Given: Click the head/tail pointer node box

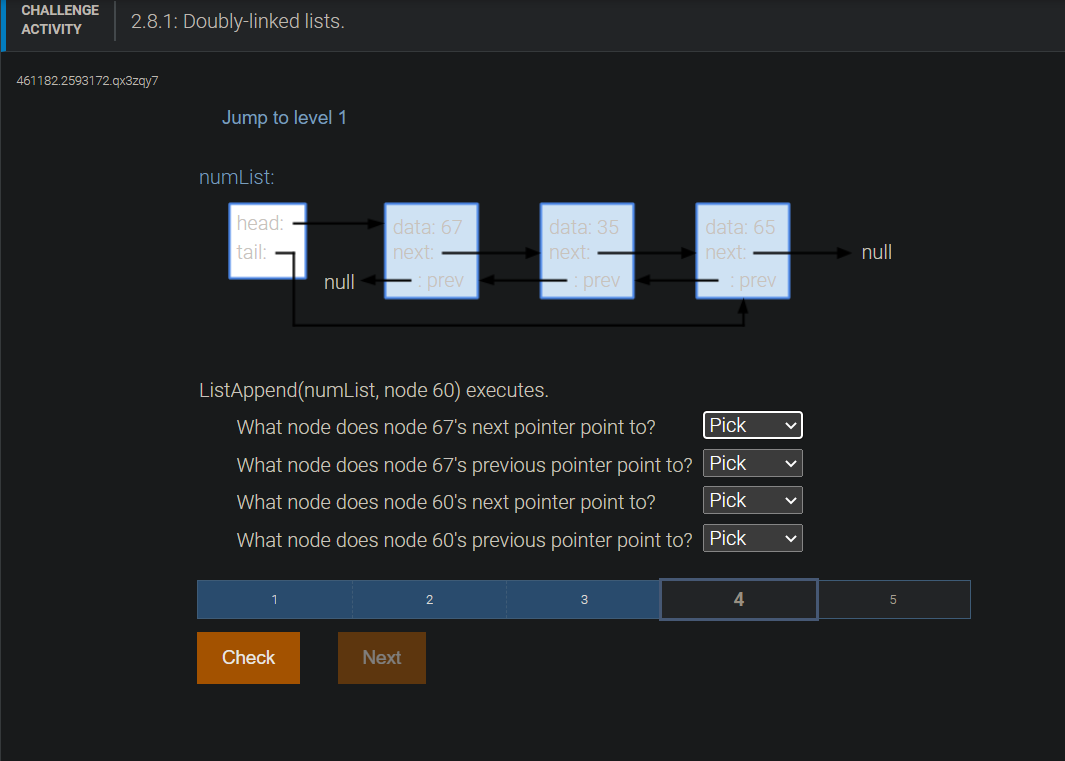Looking at the screenshot, I should (x=267, y=241).
